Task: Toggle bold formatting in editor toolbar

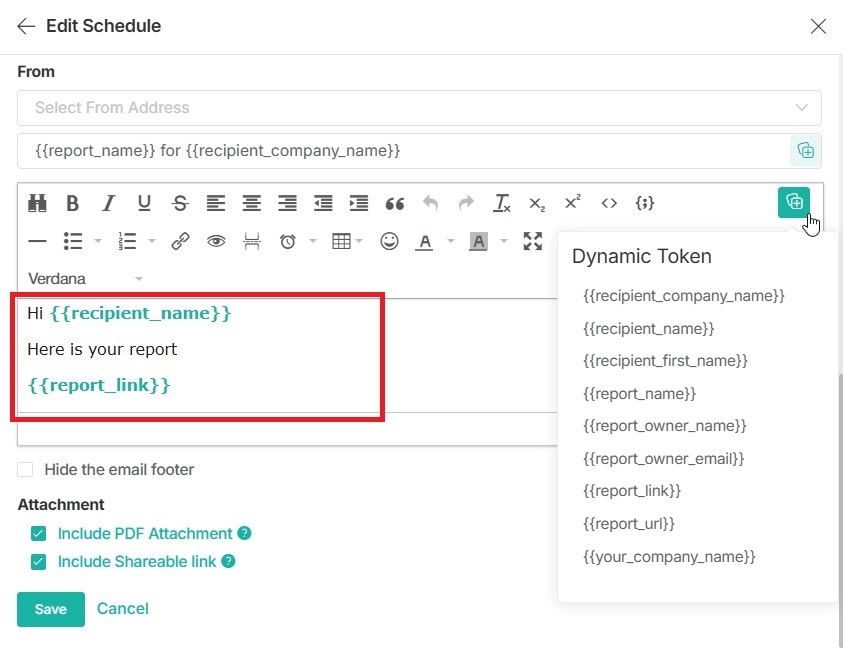Action: tap(72, 203)
